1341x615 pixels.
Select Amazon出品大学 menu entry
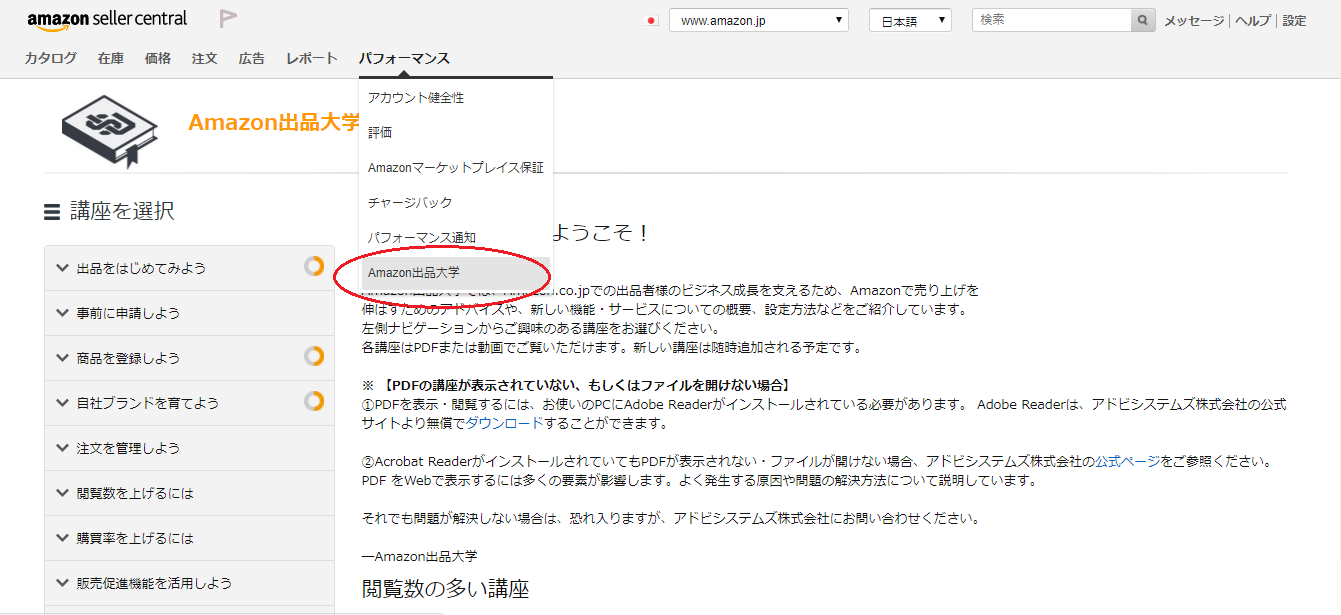(x=455, y=272)
